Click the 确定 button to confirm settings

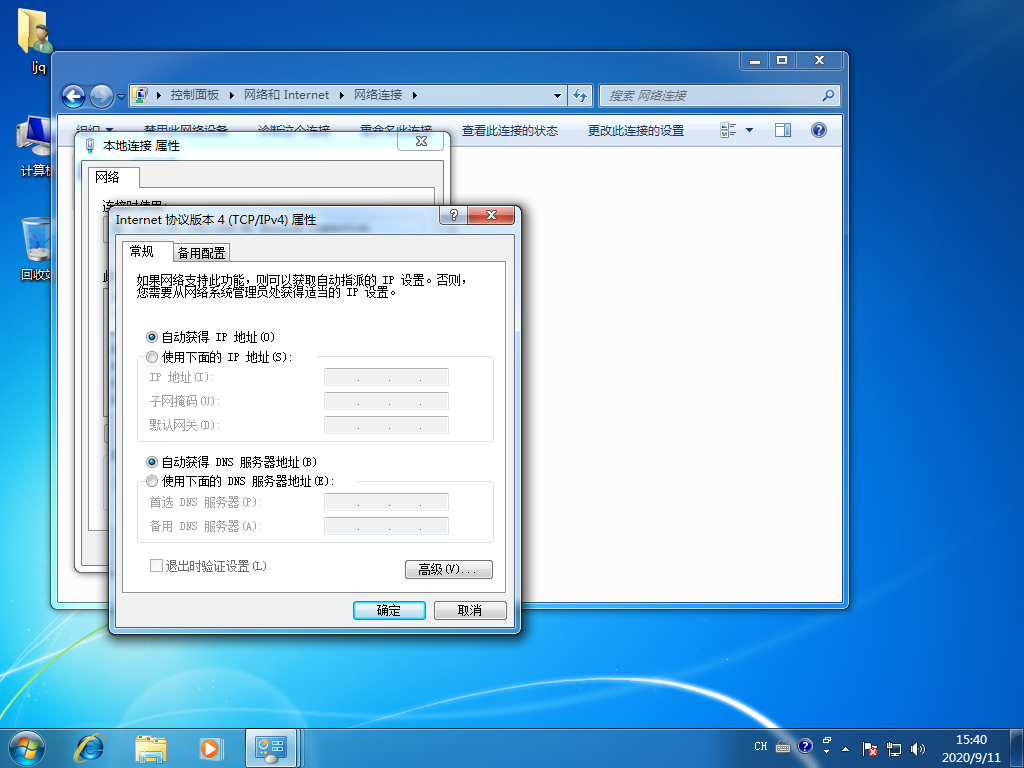[389, 610]
